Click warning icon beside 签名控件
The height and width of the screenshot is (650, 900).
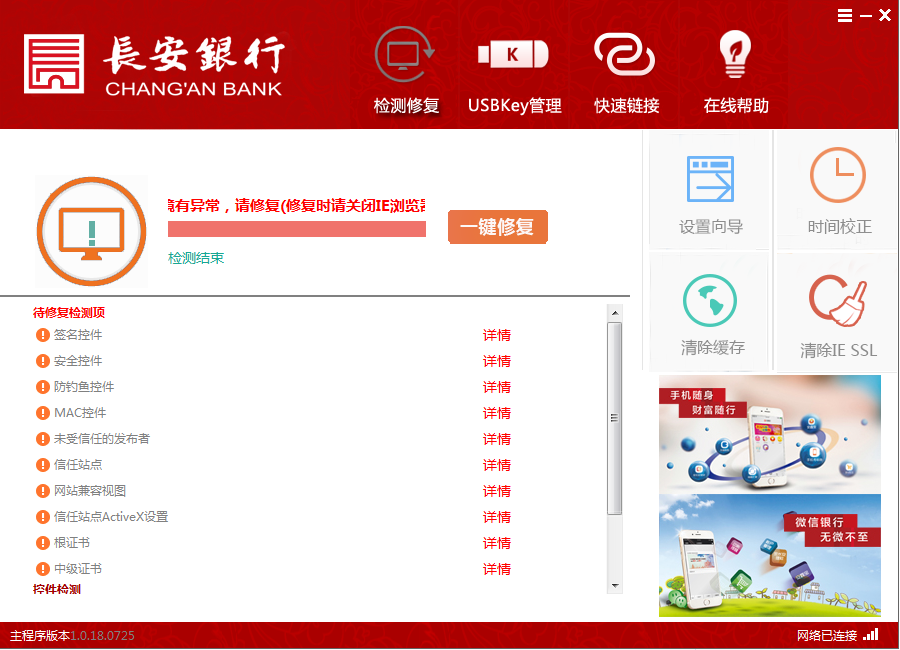(x=42, y=335)
